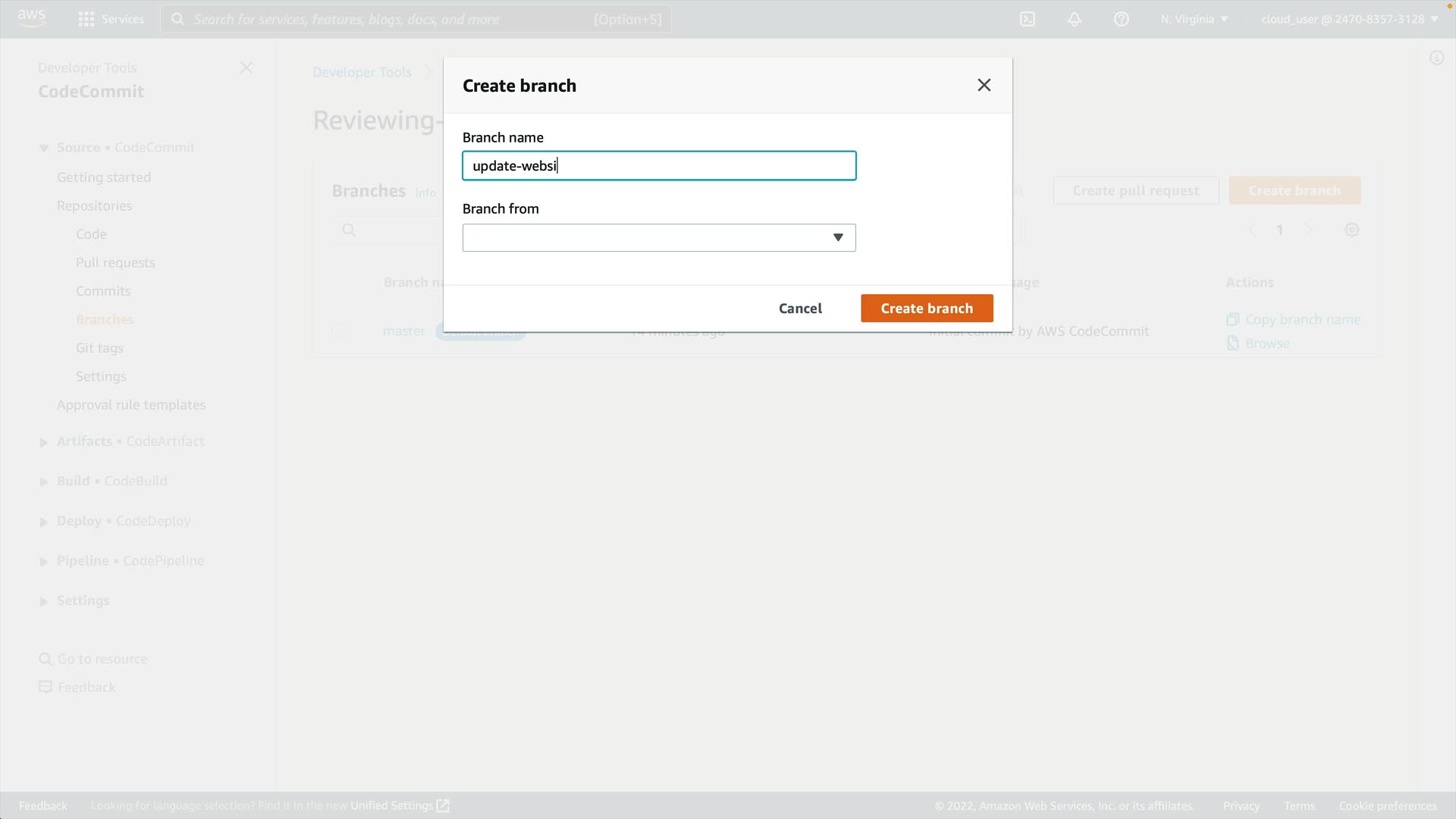Open the Branch from dropdown

(x=658, y=237)
